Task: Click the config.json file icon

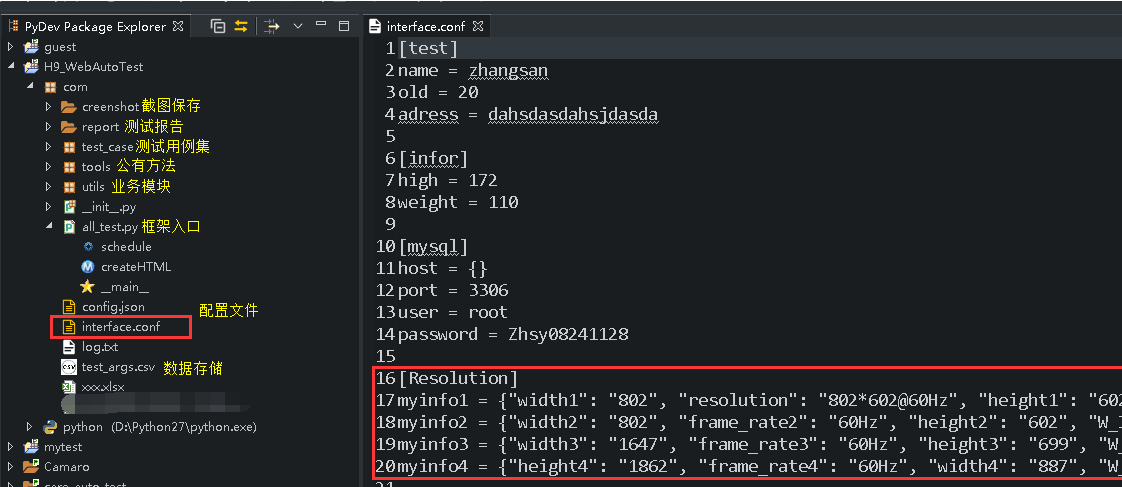Action: [69, 307]
